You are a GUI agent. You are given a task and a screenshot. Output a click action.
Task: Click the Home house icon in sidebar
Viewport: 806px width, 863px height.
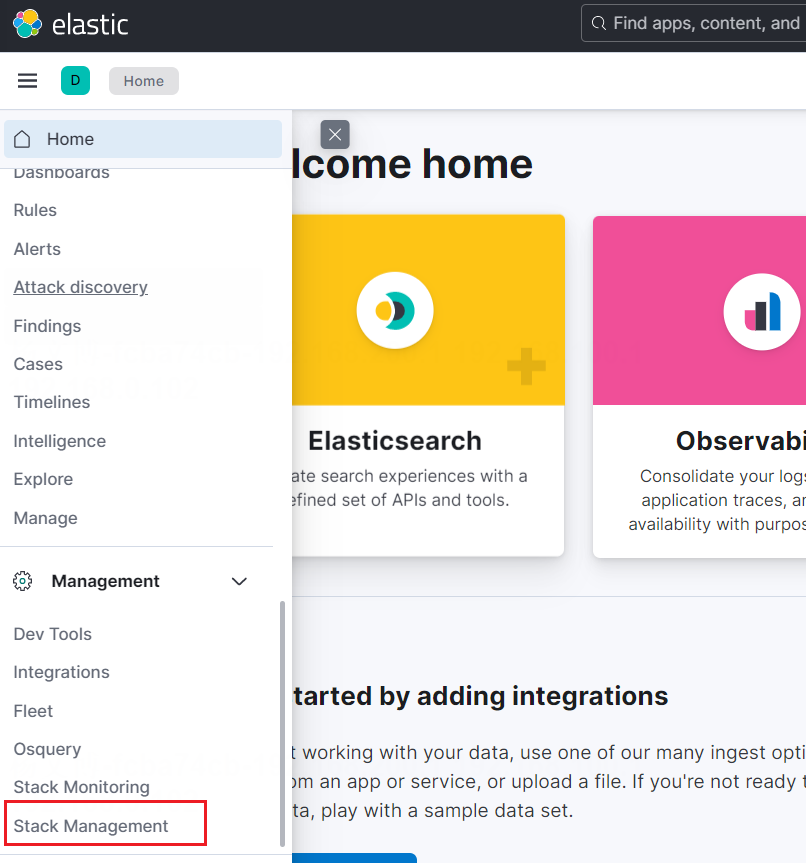23,139
